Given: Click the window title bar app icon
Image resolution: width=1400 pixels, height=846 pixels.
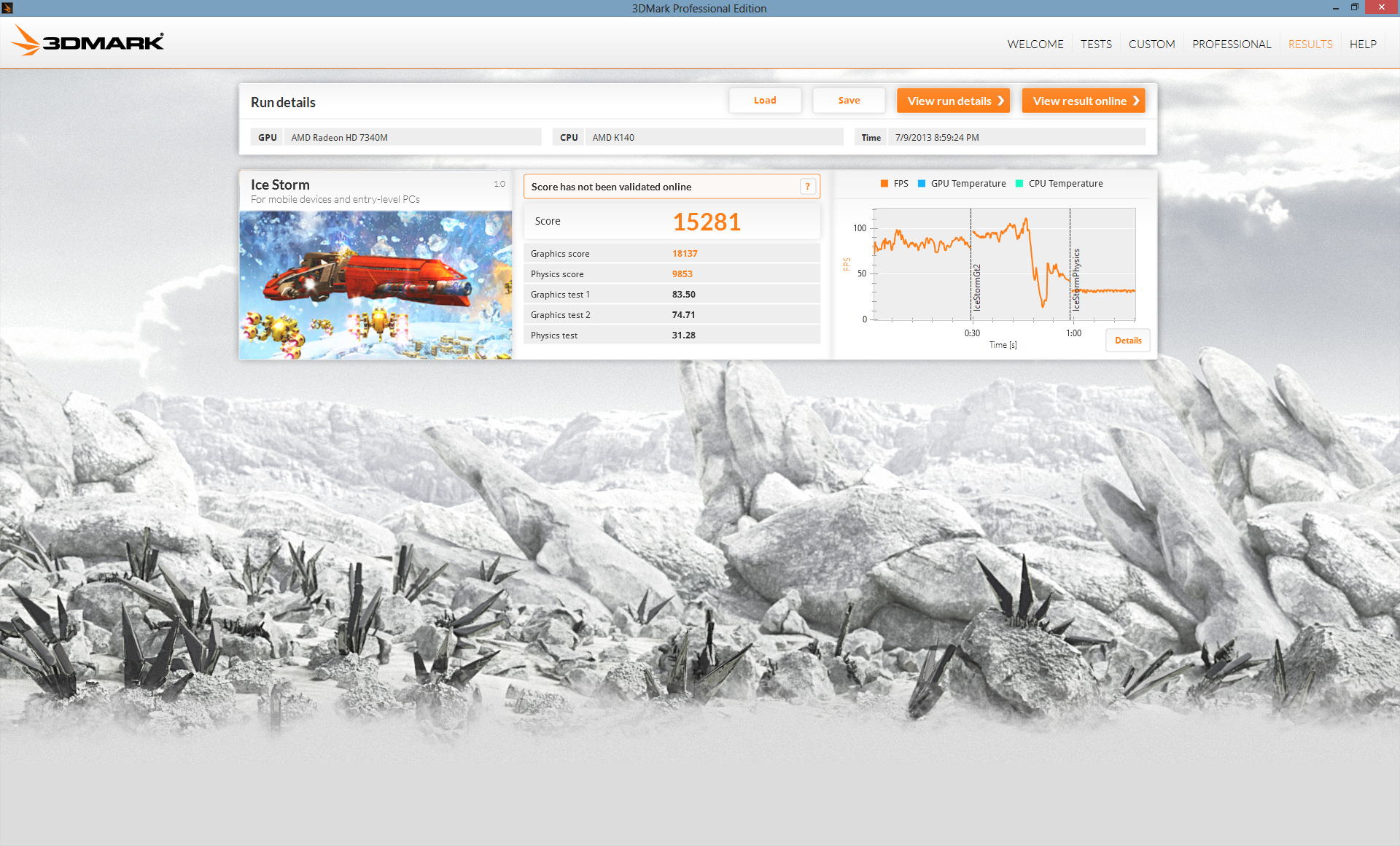Looking at the screenshot, I should pyautogui.click(x=7, y=8).
